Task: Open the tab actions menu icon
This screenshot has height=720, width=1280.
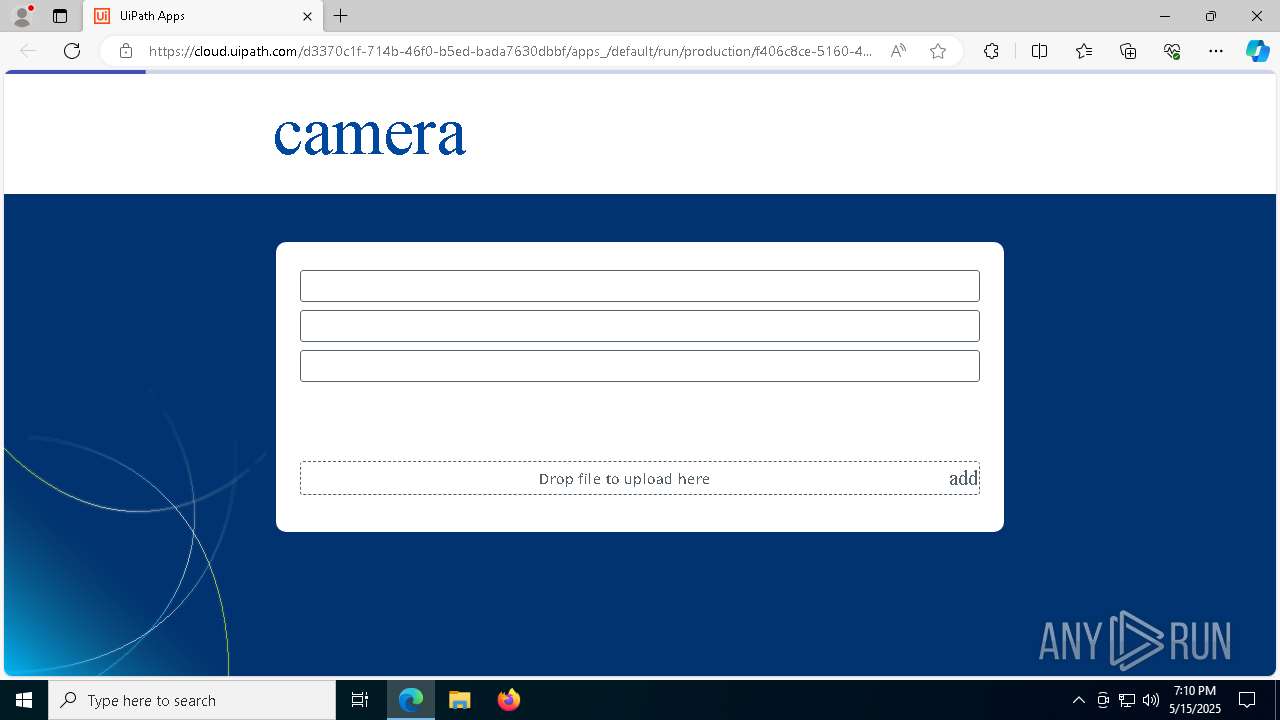Action: point(60,16)
